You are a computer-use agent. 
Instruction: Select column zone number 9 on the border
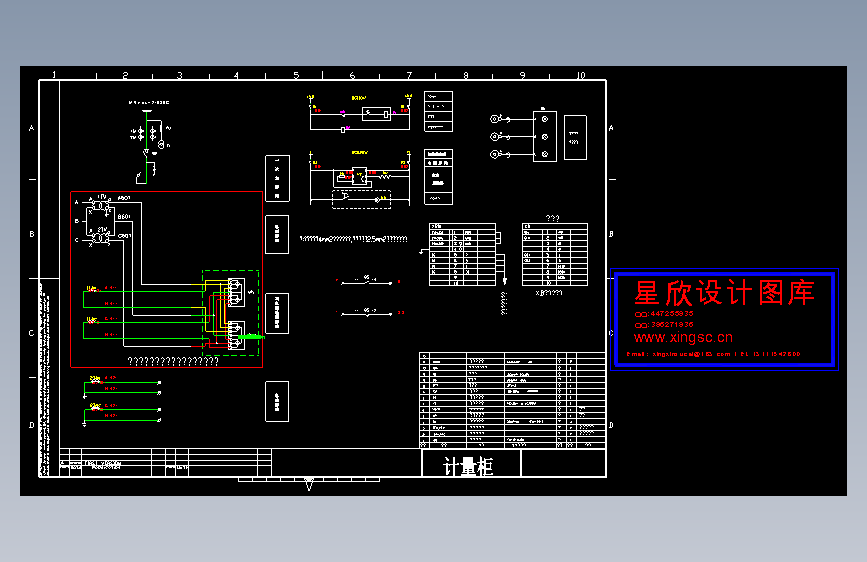[523, 75]
